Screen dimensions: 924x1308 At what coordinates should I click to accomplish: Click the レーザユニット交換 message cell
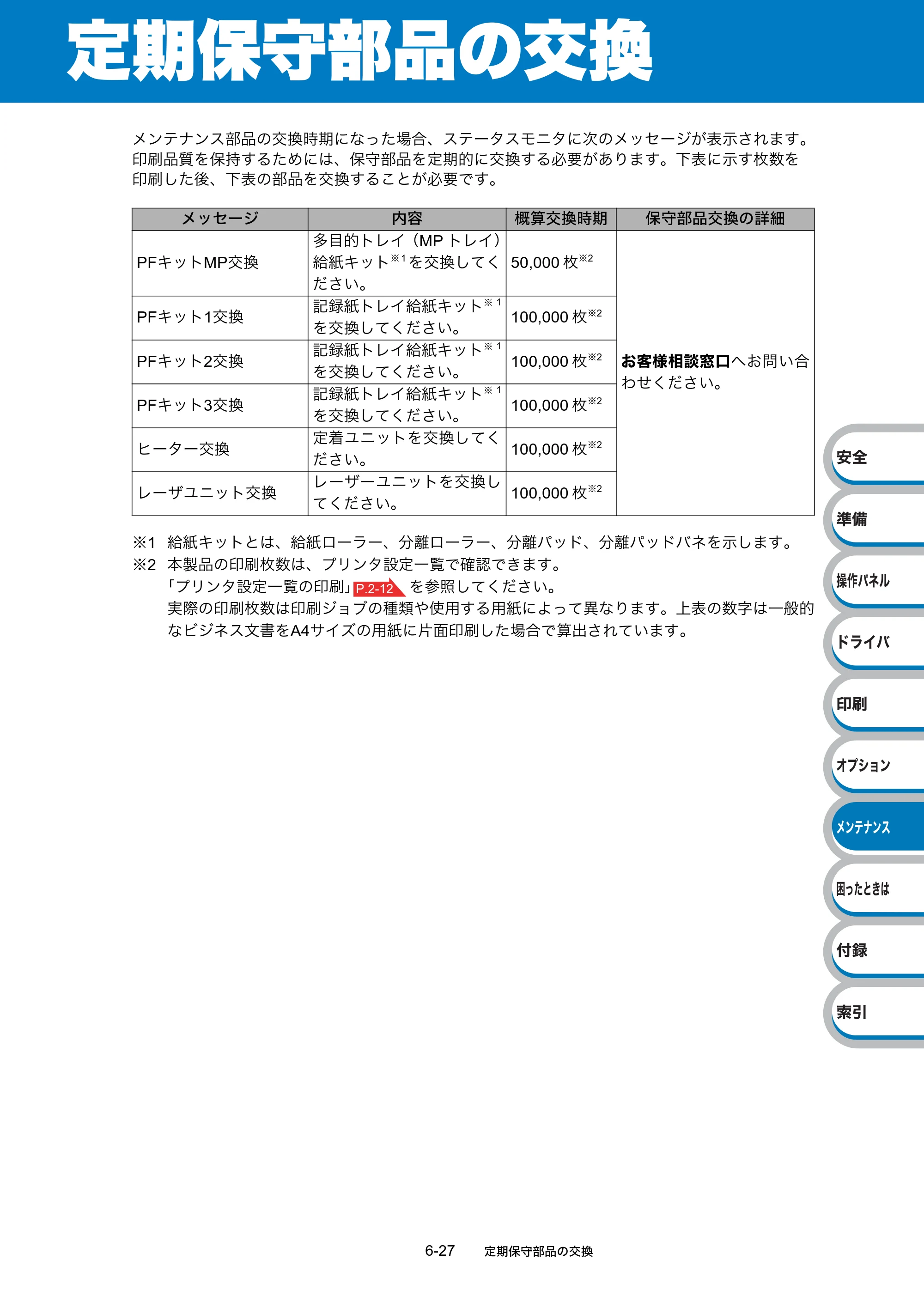tap(220, 493)
